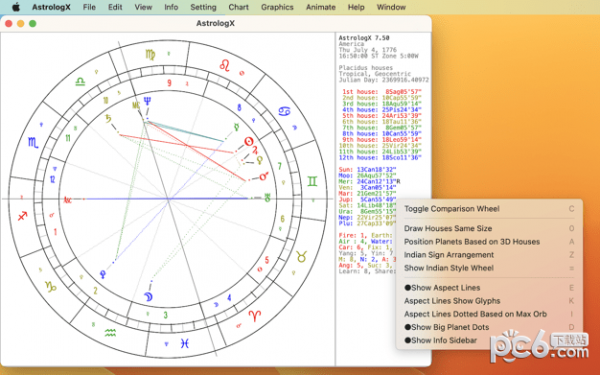Open the AstrologX application menu
The height and width of the screenshot is (375, 600).
[51, 7]
